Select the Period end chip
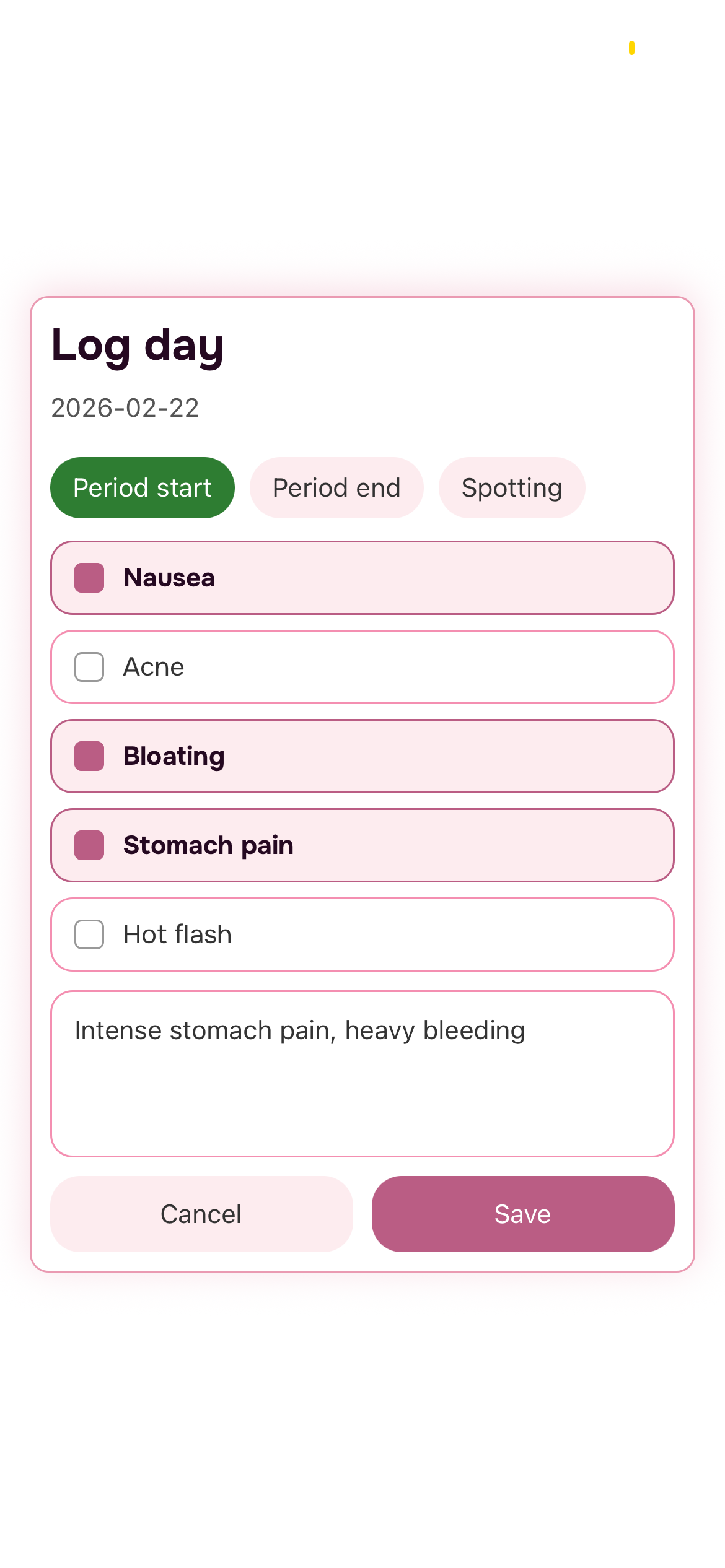Screen dimensions: 725x1568 tap(336, 488)
